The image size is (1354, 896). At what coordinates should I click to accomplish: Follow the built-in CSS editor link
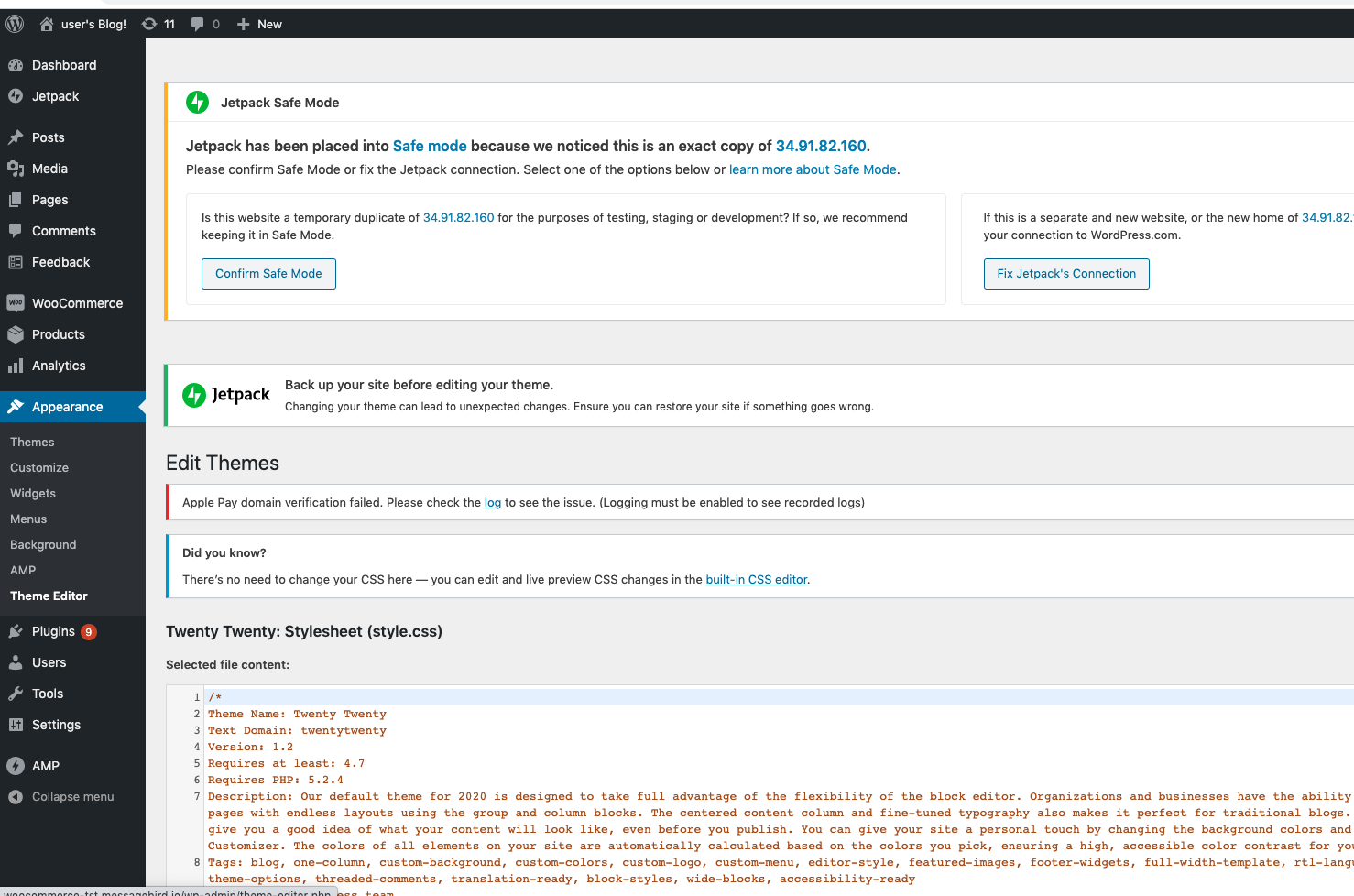[756, 579]
